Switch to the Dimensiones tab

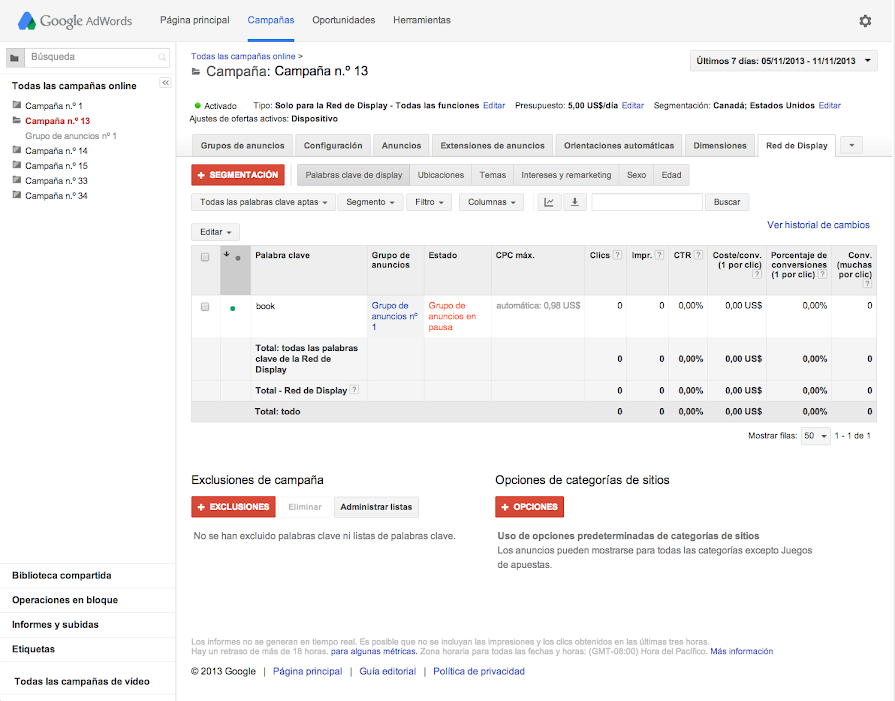point(719,146)
